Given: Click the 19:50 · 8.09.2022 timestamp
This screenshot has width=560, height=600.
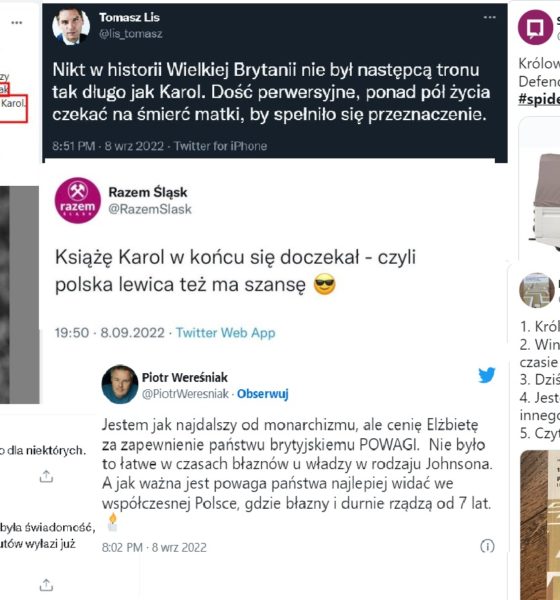Looking at the screenshot, I should pos(109,333).
